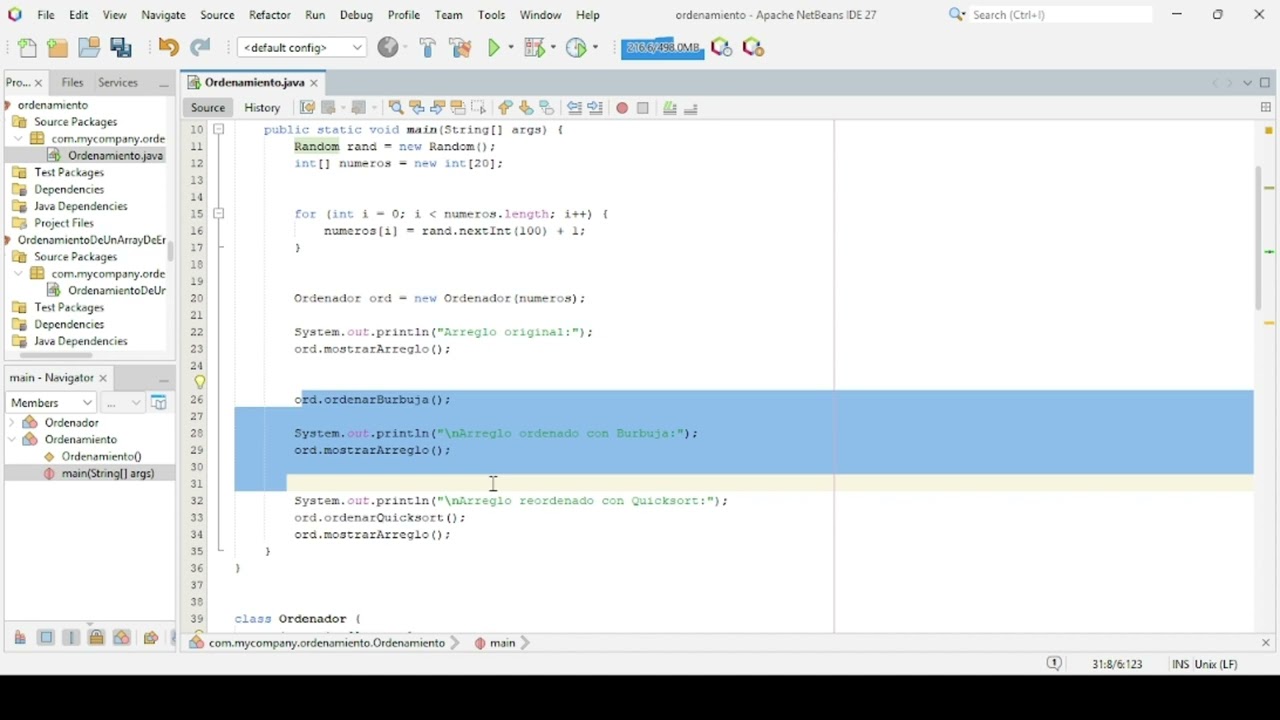Toggle Show Static Members filter in Navigator

click(71, 638)
